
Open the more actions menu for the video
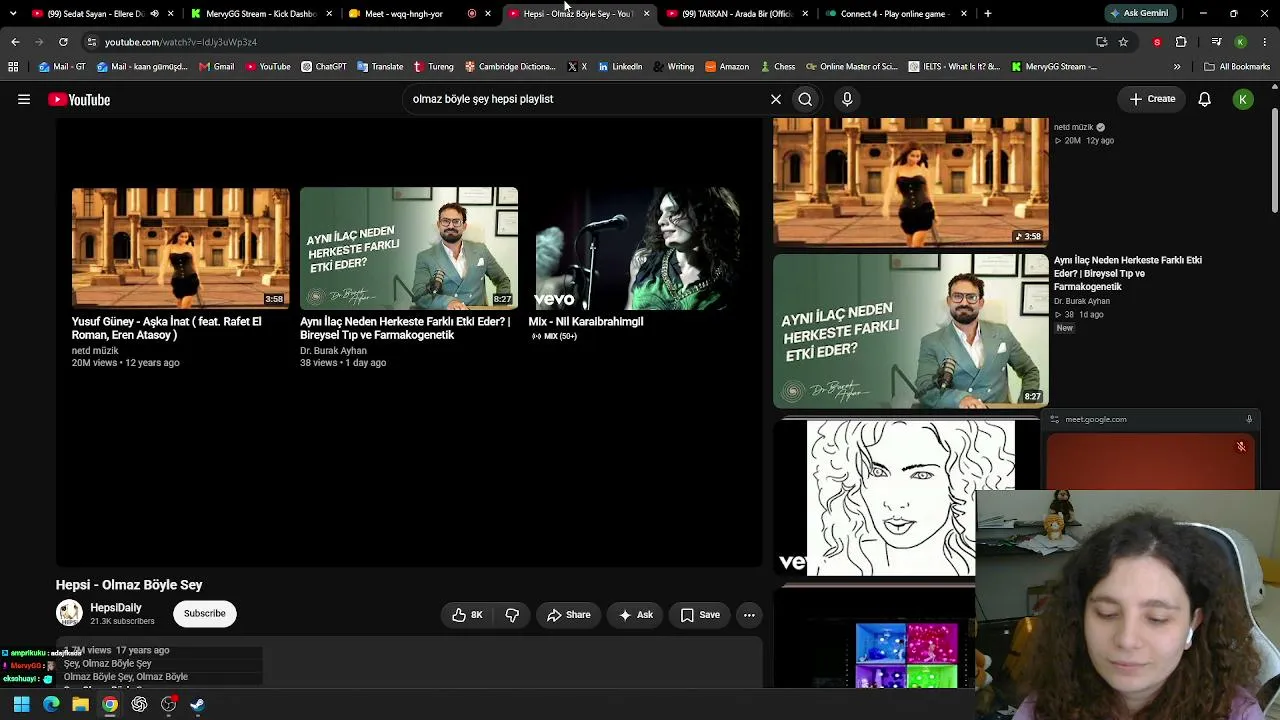pyautogui.click(x=749, y=615)
